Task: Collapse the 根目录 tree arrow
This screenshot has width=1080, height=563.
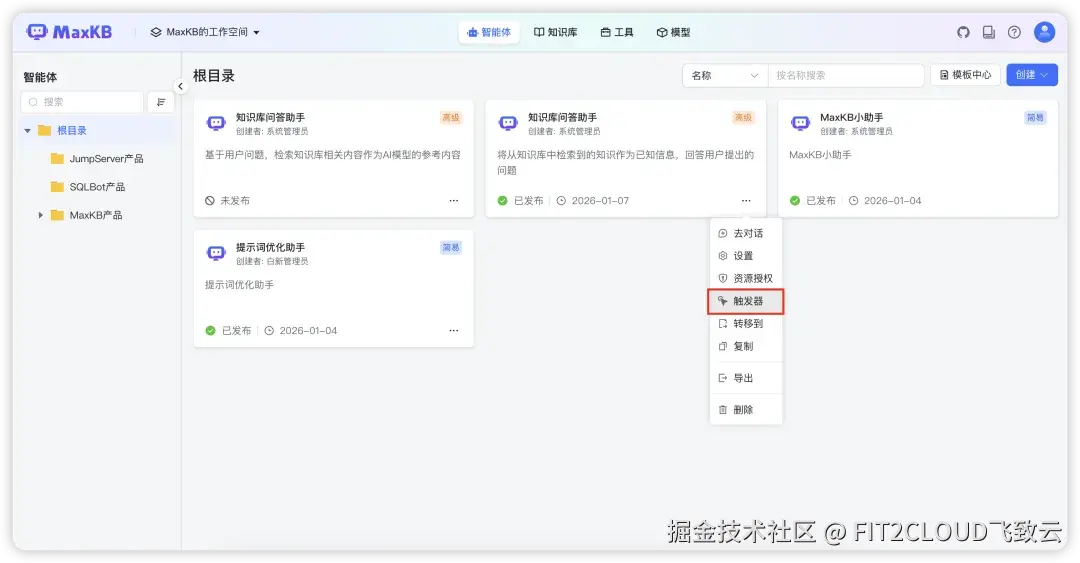Action: point(28,130)
